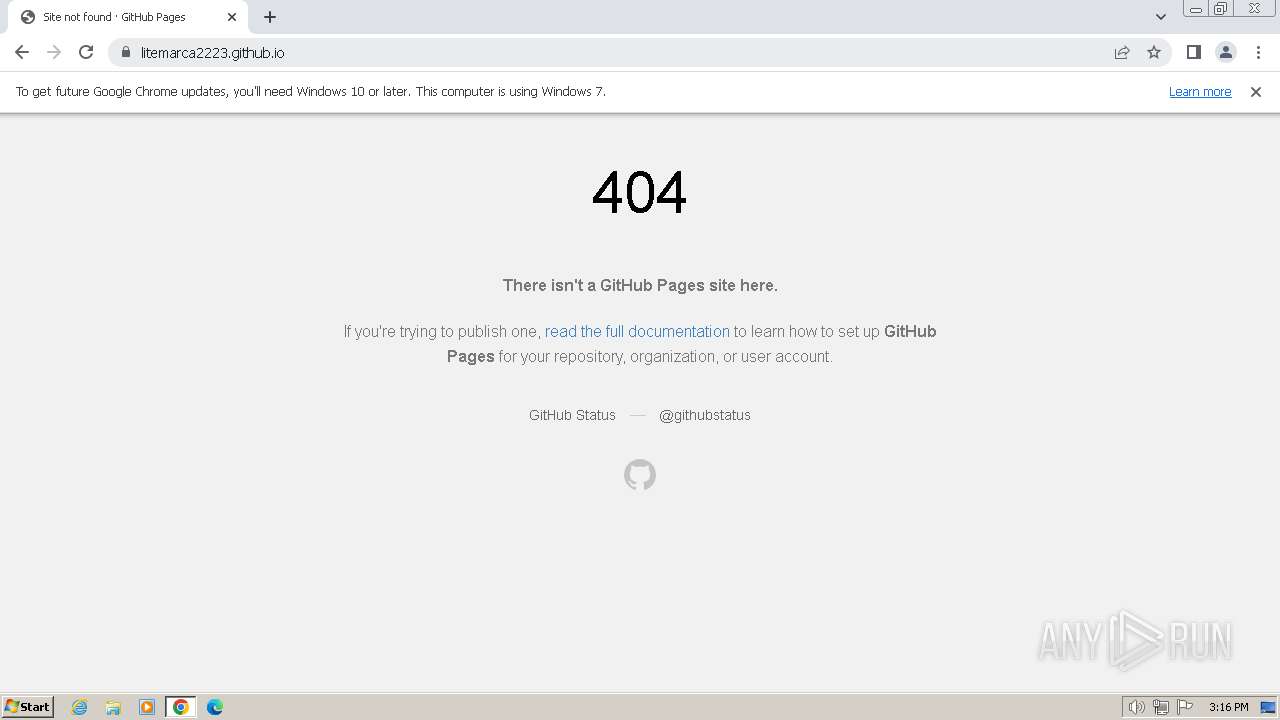Switch to Chrome in the taskbar
Screen dimensions: 1280x720
pos(180,707)
